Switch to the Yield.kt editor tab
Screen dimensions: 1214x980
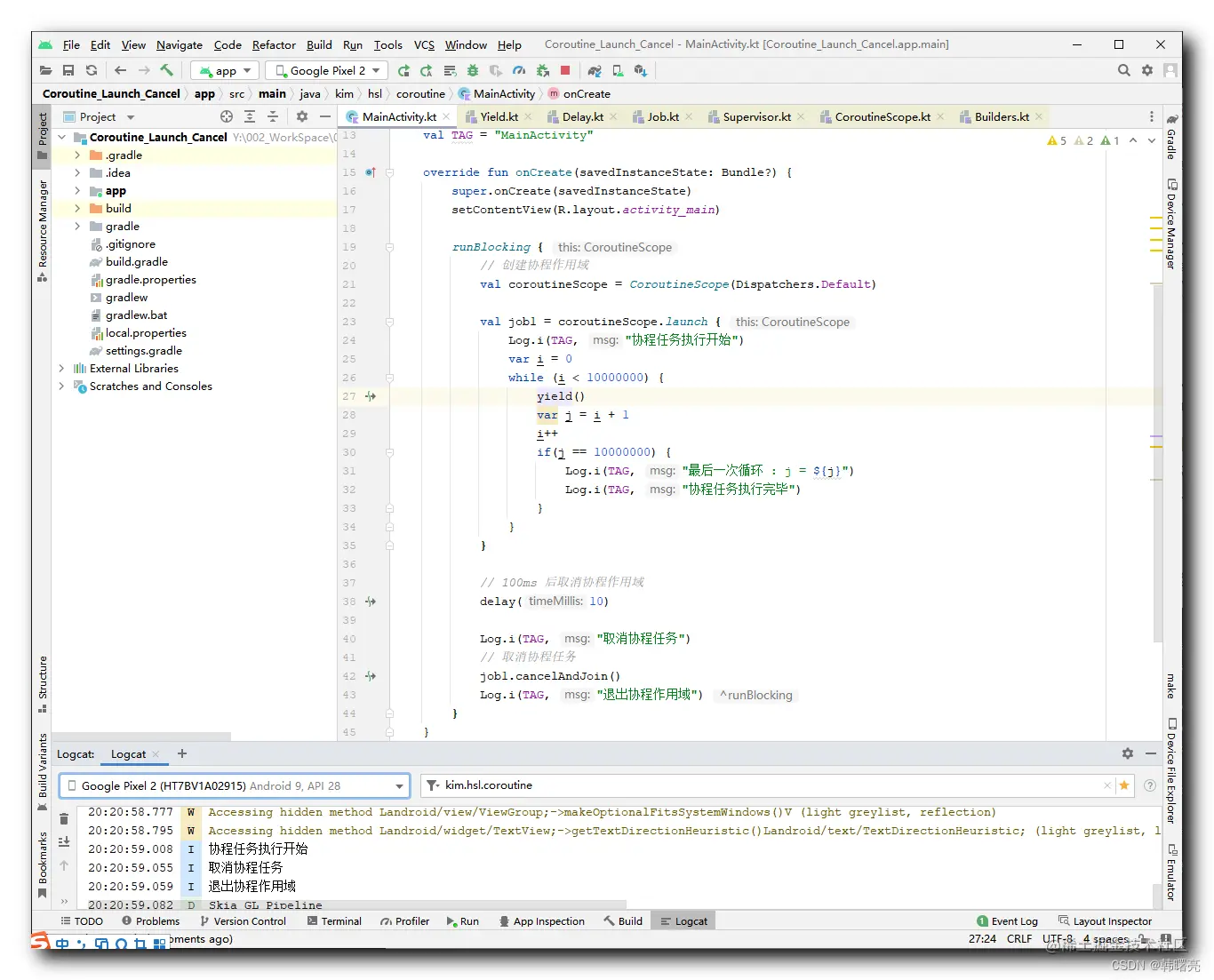coord(499,116)
